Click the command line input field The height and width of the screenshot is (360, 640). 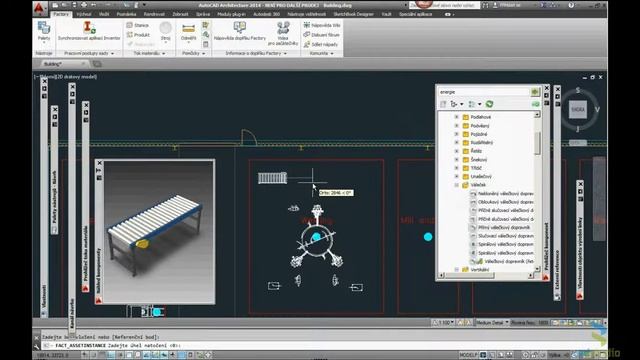318,346
